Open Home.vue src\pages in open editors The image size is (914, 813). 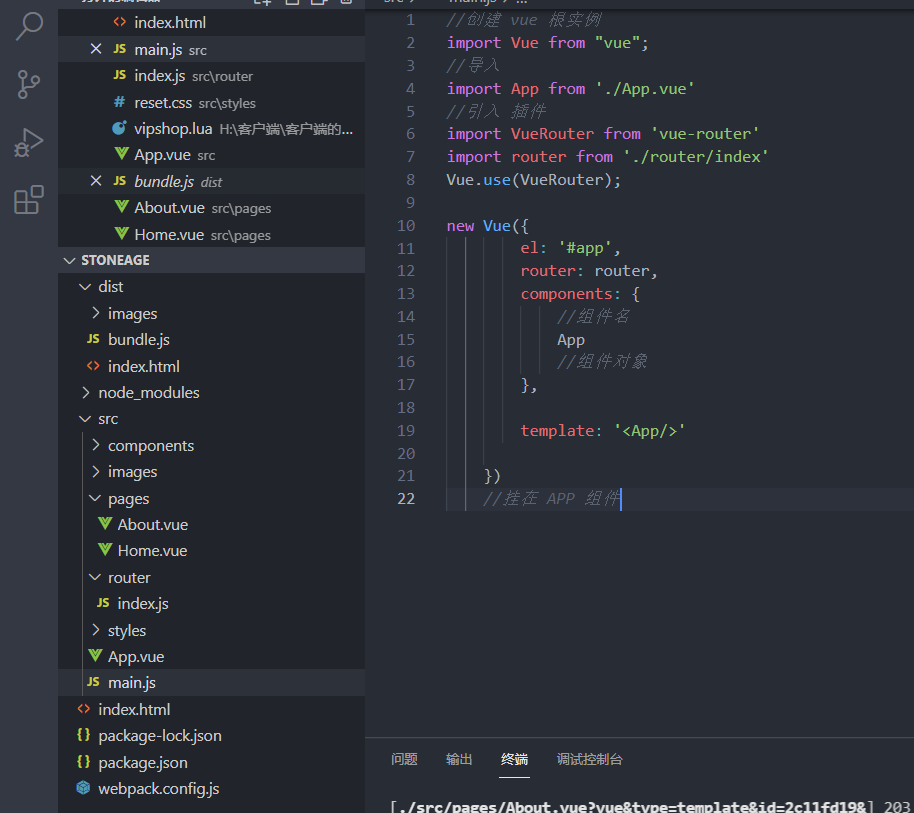(212, 234)
